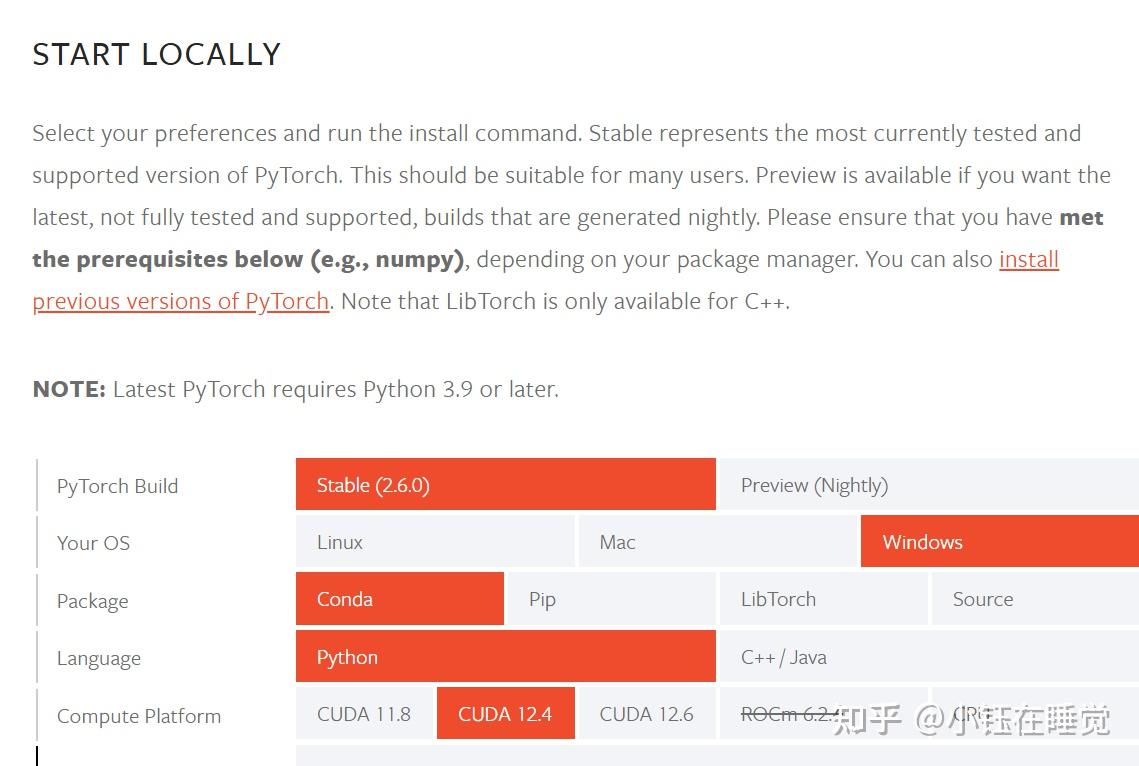Viewport: 1139px width, 766px height.
Task: Pick the Windows OS option
Action: point(999,542)
